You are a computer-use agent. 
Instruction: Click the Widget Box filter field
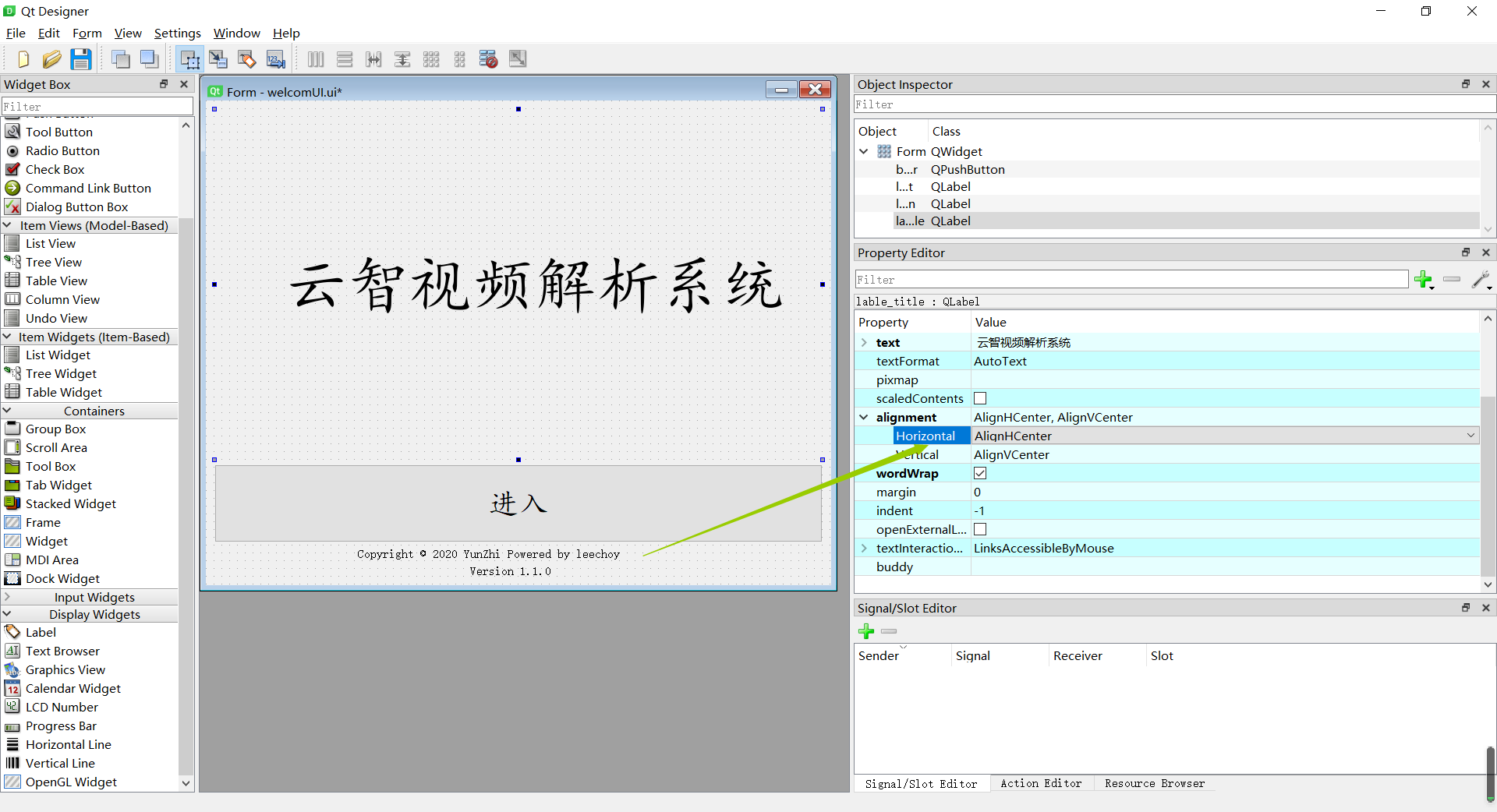click(97, 106)
